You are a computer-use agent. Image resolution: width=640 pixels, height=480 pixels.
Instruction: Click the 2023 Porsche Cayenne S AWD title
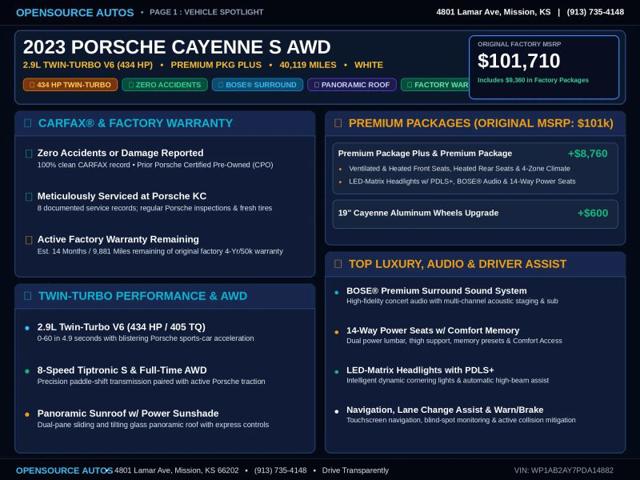(177, 47)
